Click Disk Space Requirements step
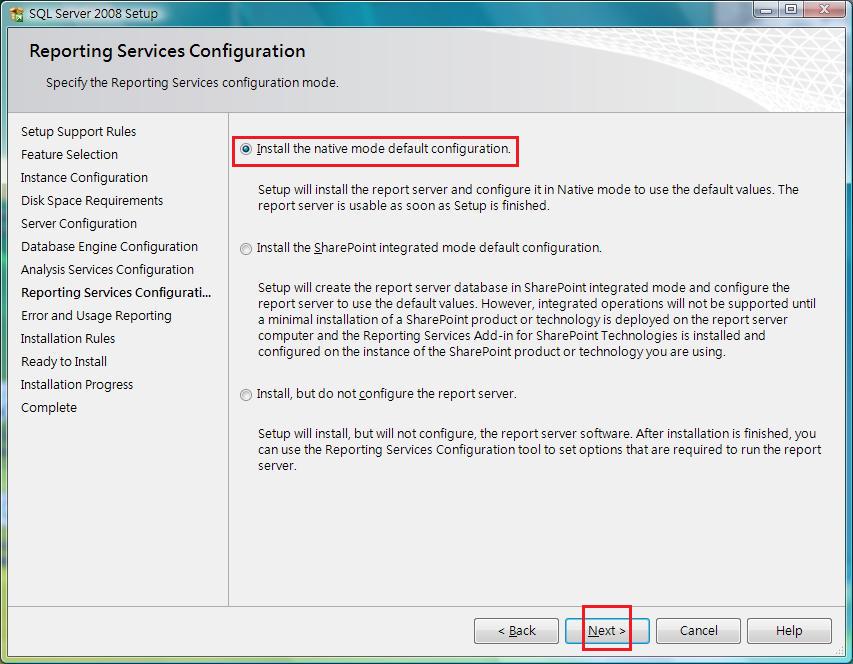The image size is (853, 664). tap(92, 201)
